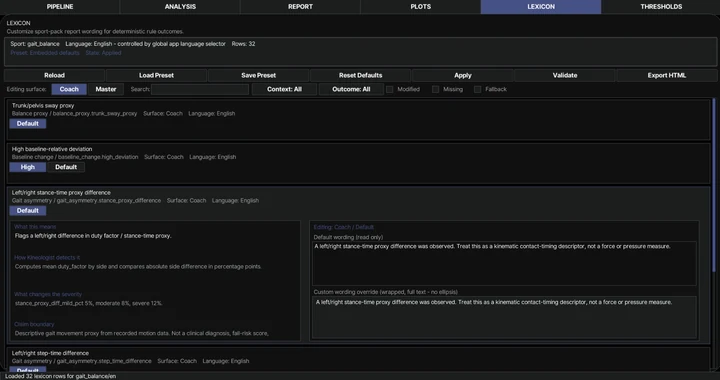The width and height of the screenshot is (720, 380).
Task: Enable the Modified checkbox
Action: tap(390, 89)
